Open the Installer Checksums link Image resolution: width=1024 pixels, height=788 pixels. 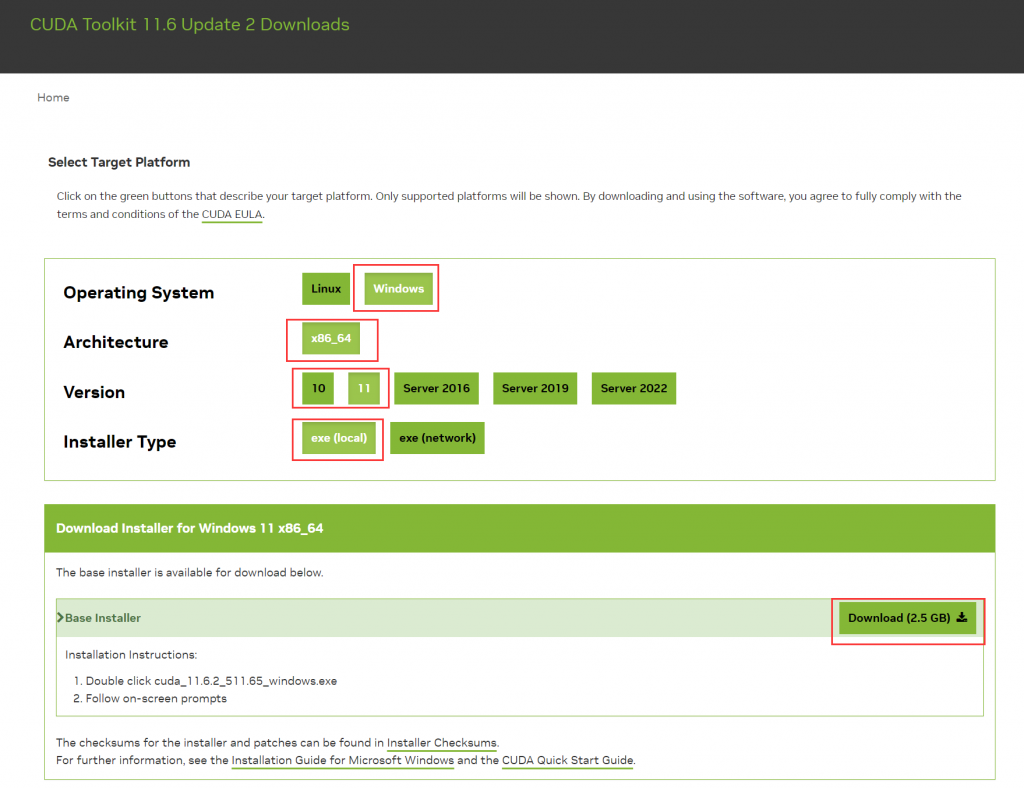[441, 742]
